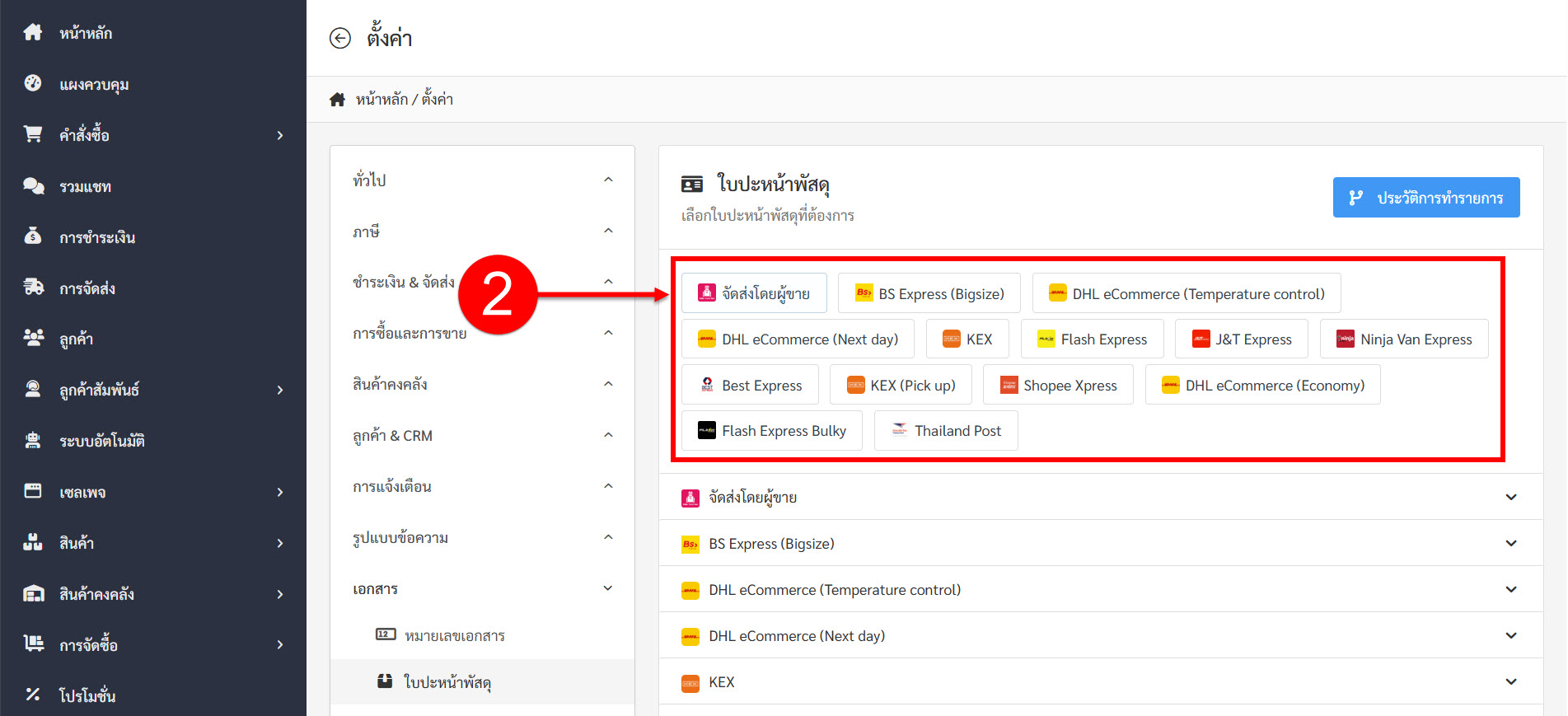
Task: Click the J&T Express logo icon
Action: coord(1201,339)
